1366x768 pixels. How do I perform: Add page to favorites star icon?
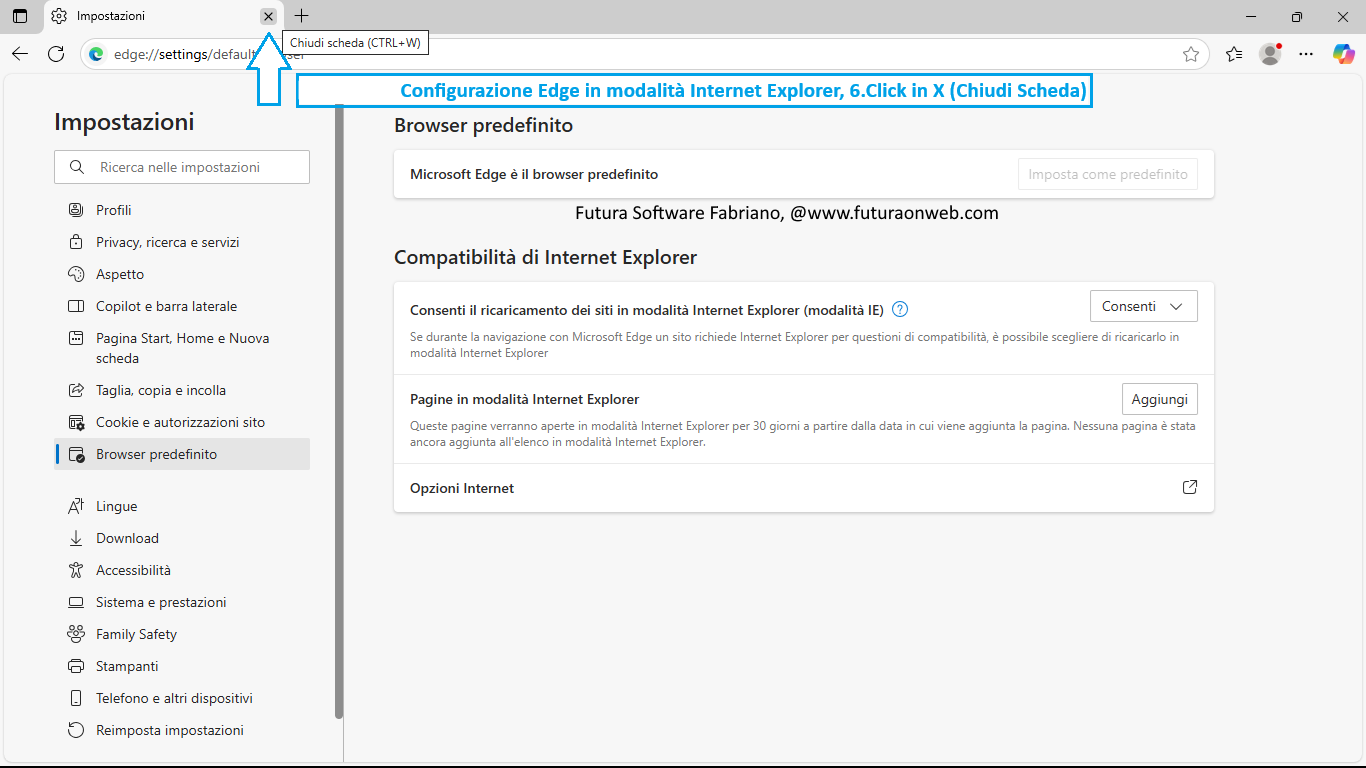point(1190,54)
